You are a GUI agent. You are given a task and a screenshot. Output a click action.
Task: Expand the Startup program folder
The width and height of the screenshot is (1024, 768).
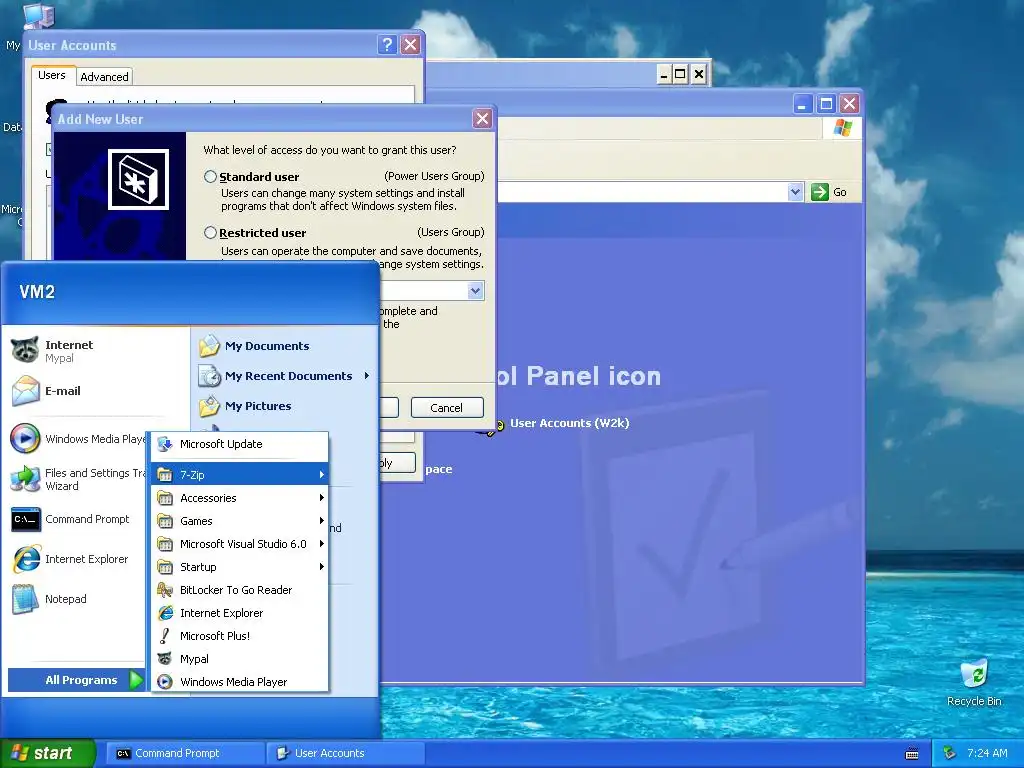tap(240, 567)
